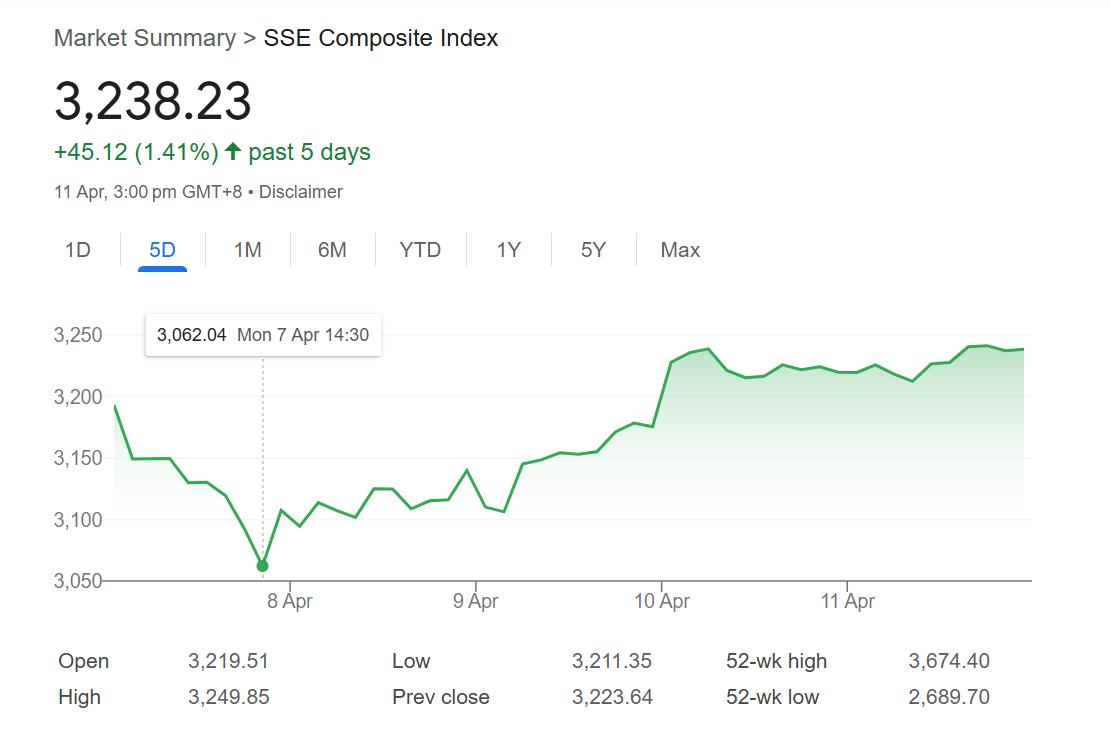Open the 6M chart view
Image resolution: width=1111 pixels, height=736 pixels.
pos(332,250)
